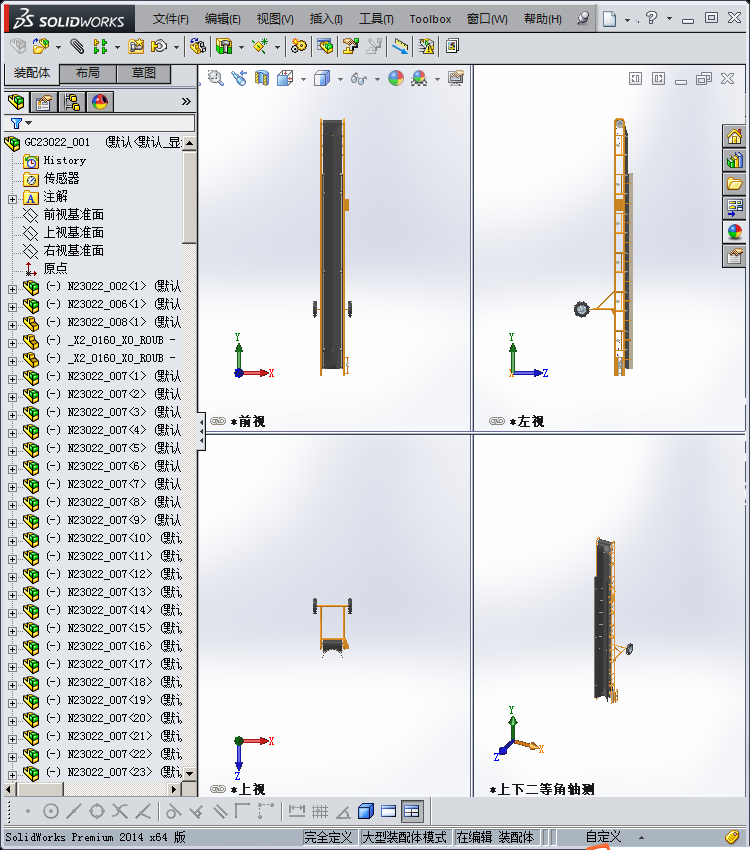Screen dimensions: 750x850
Task: Click the Zoom to Area magnifier icon
Action: click(x=216, y=78)
